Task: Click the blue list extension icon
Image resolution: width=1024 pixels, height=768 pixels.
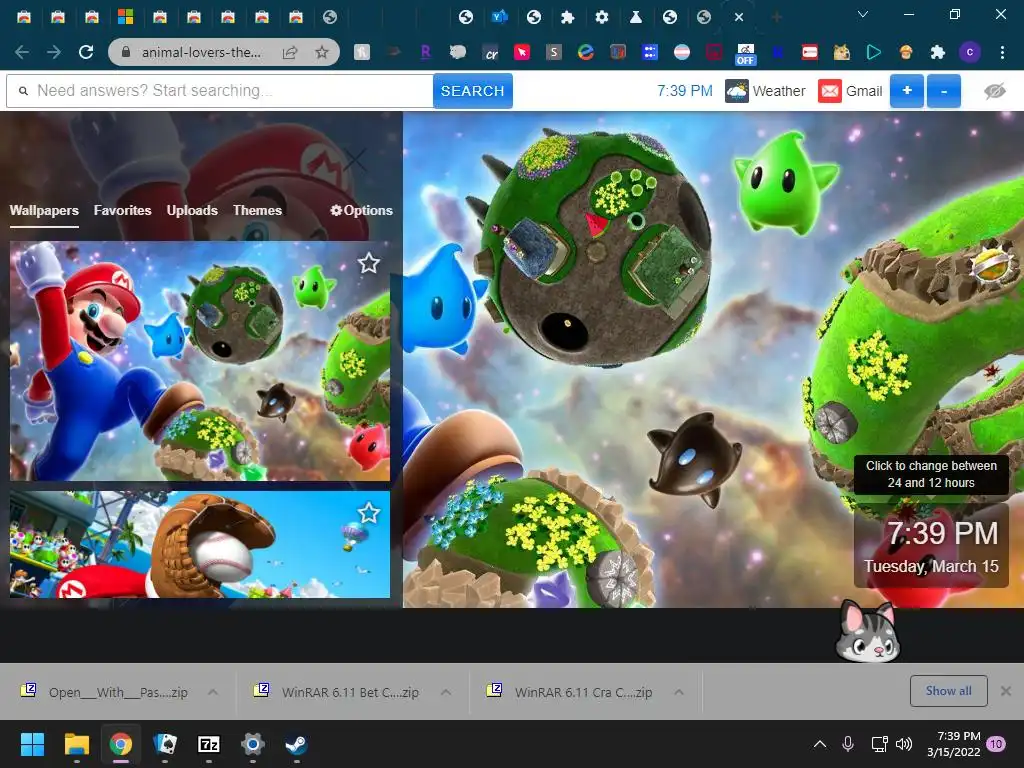Action: coord(650,52)
